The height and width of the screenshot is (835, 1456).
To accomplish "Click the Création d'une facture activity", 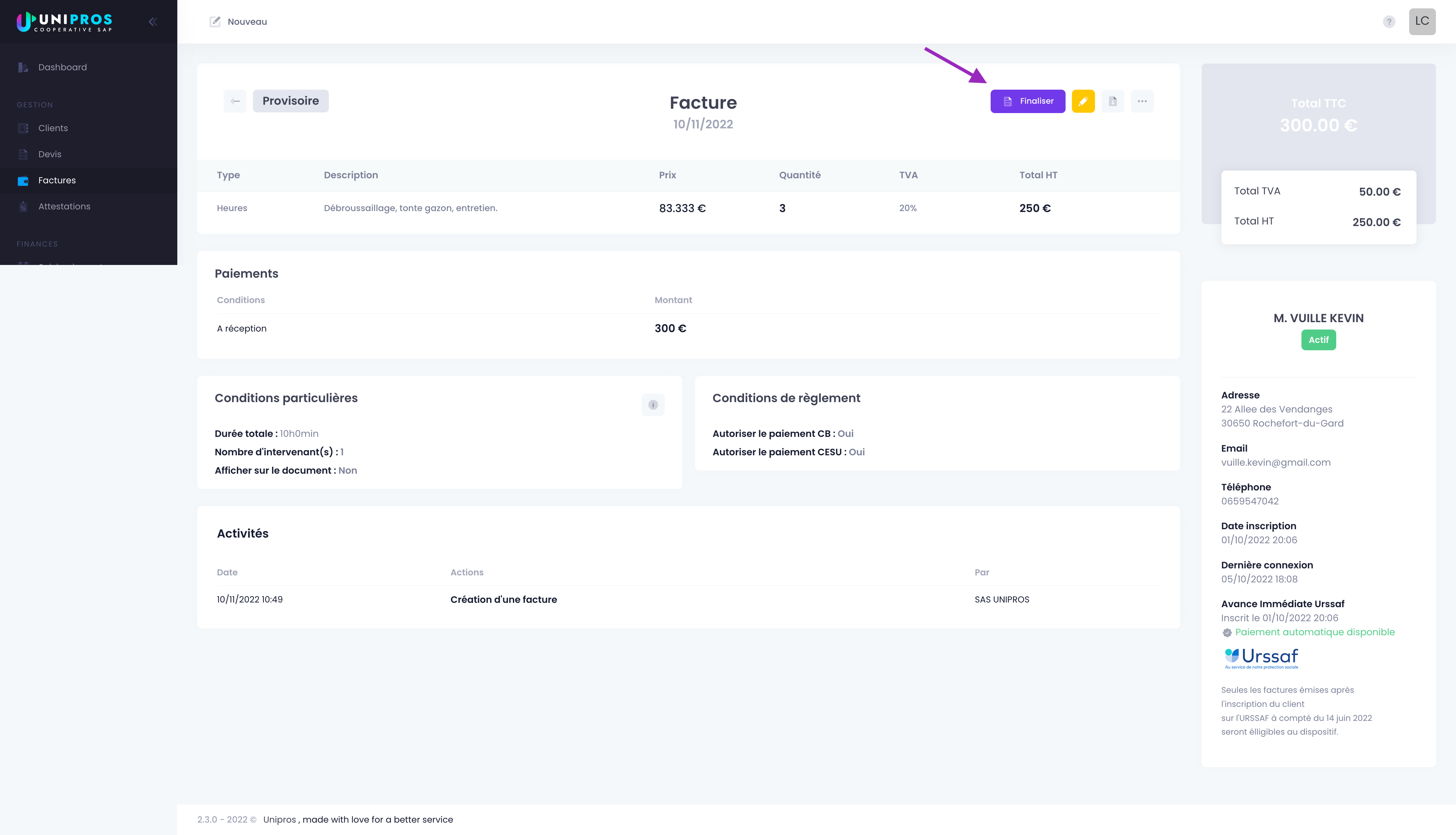I will (503, 599).
